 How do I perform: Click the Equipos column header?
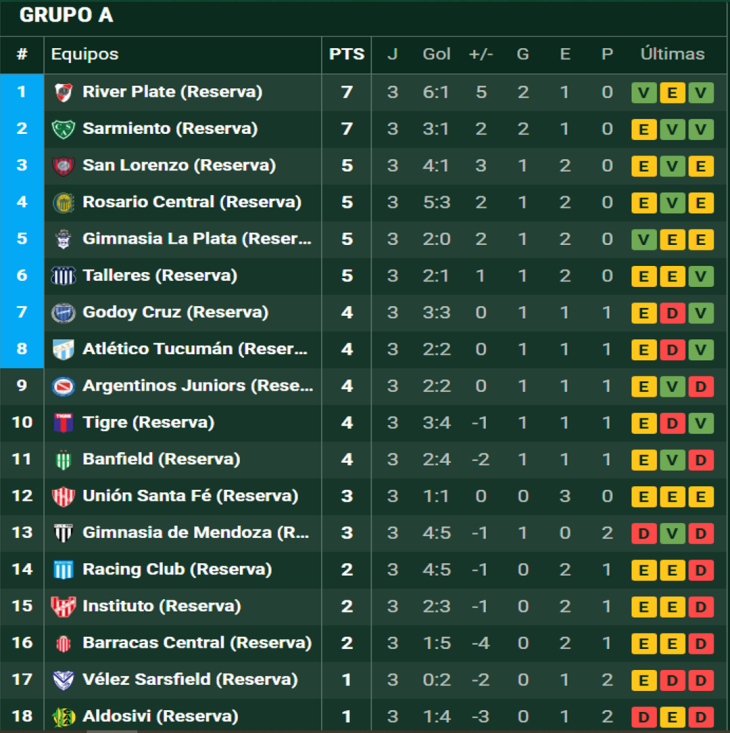tap(85, 54)
